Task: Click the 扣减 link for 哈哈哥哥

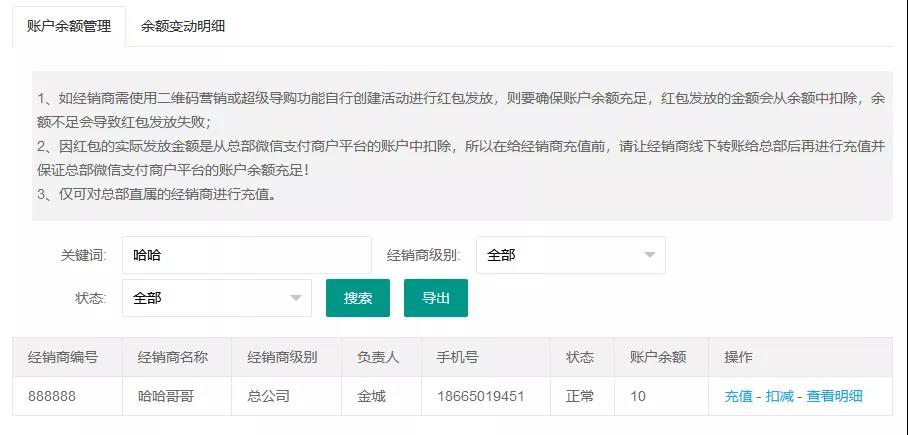Action: [x=779, y=396]
